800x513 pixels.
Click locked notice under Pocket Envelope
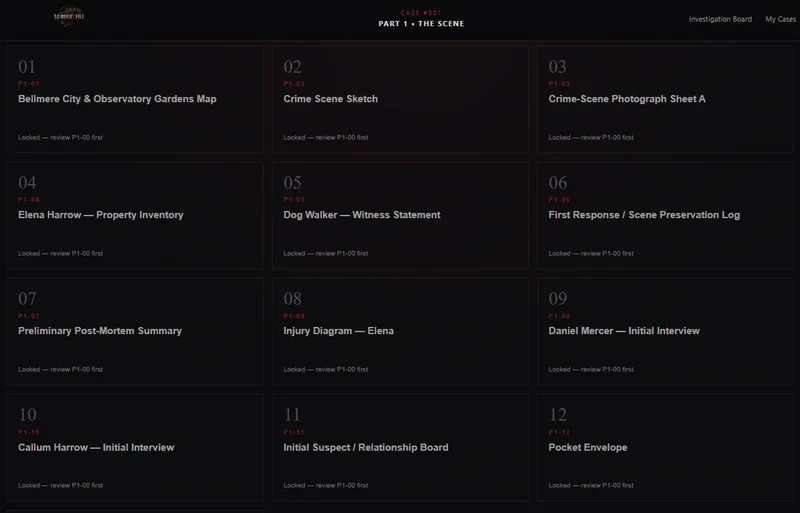click(591, 485)
